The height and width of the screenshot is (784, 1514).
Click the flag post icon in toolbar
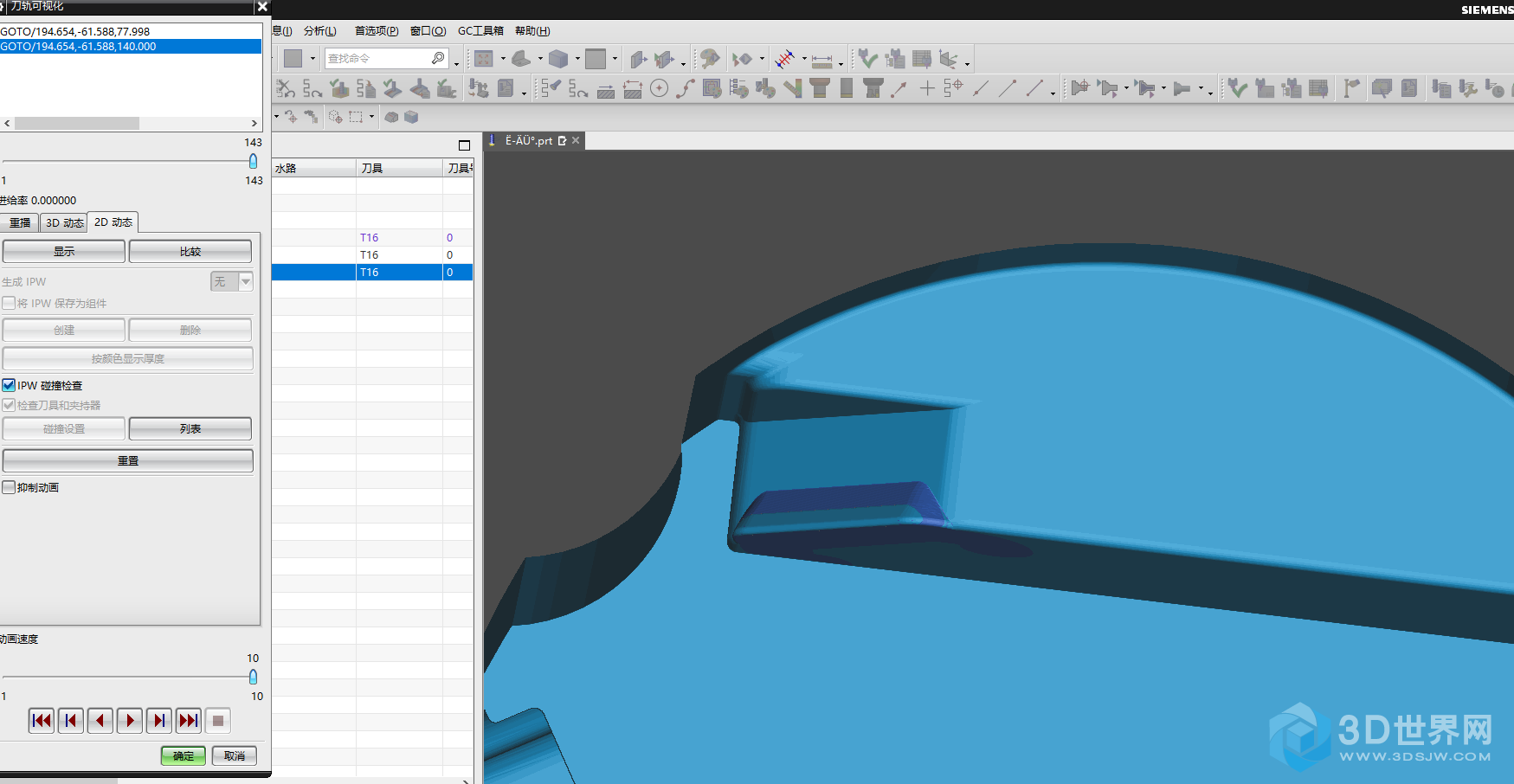click(x=1351, y=88)
